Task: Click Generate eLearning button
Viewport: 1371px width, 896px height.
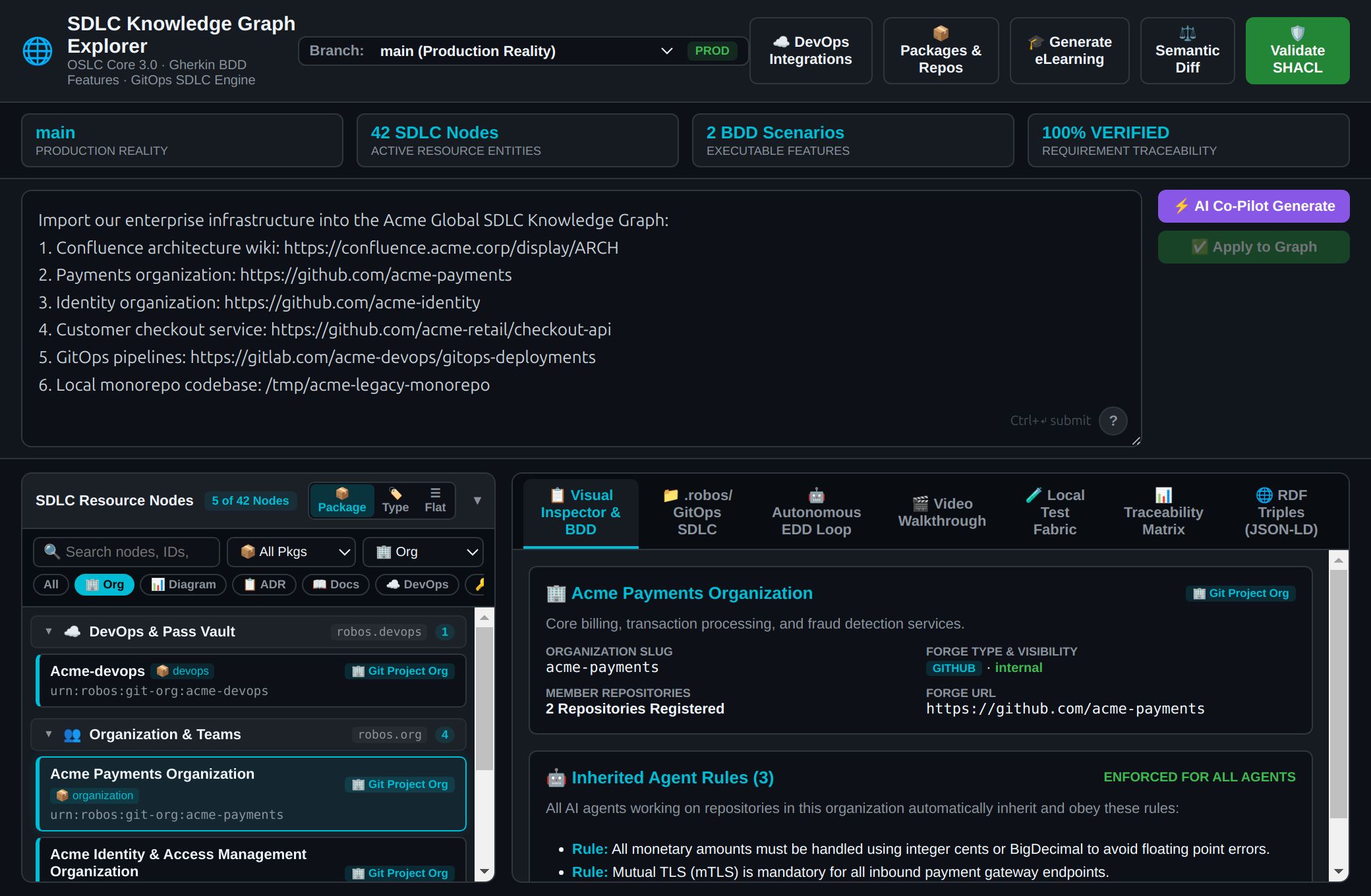Action: [x=1069, y=51]
